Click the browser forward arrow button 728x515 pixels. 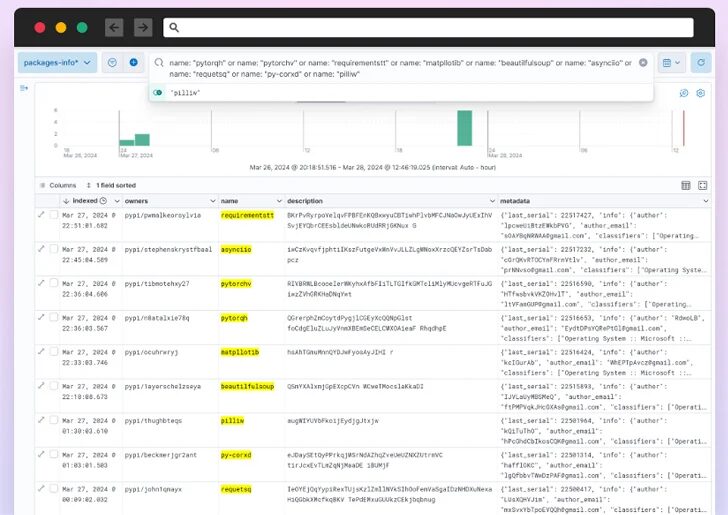143,28
